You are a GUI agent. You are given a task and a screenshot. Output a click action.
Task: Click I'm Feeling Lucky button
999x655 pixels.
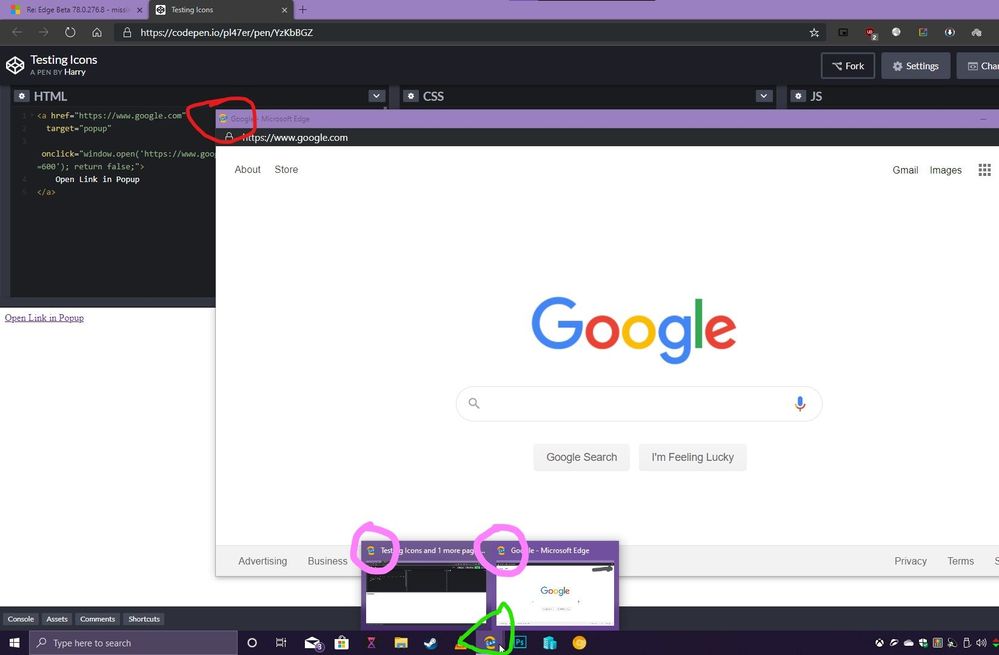point(693,457)
